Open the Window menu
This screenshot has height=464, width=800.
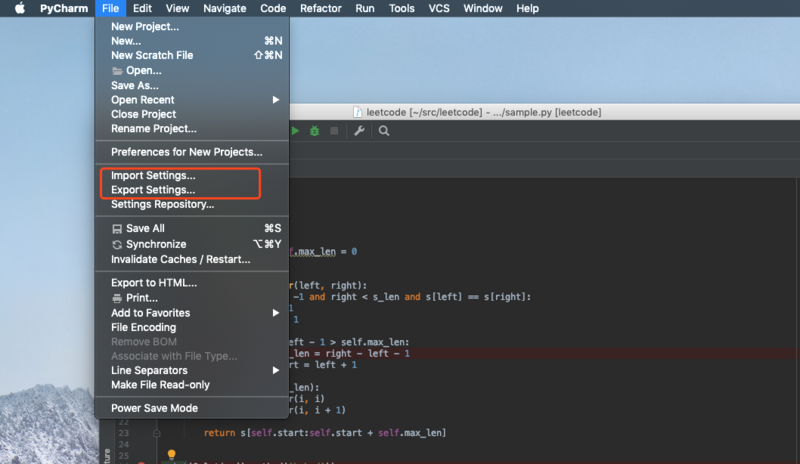coord(483,8)
